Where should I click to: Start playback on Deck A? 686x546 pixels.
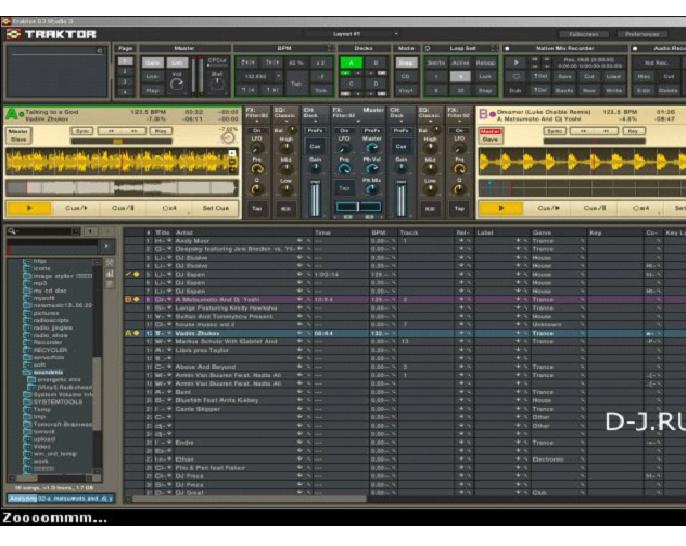click(29, 208)
